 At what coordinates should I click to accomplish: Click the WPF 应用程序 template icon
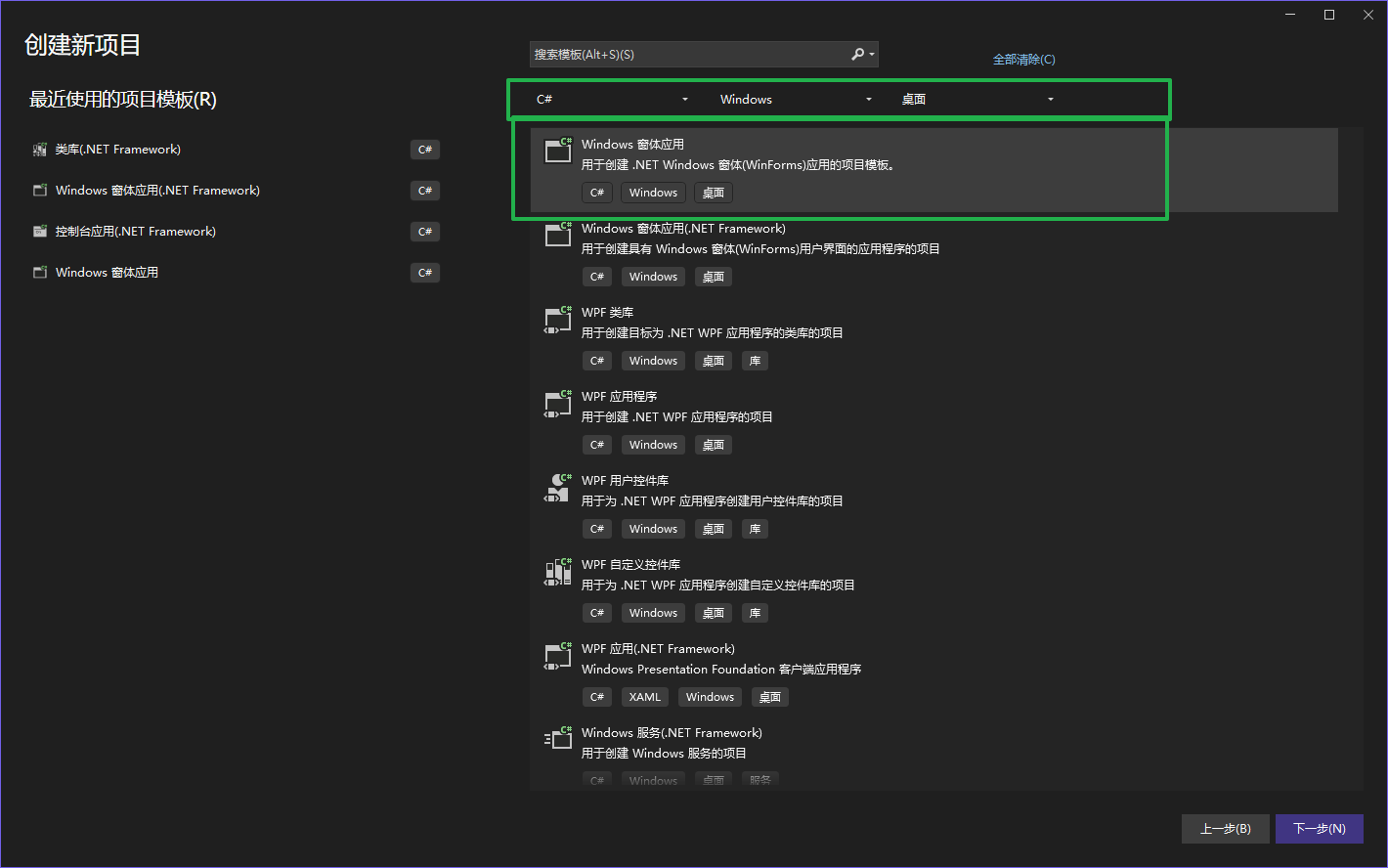558,402
